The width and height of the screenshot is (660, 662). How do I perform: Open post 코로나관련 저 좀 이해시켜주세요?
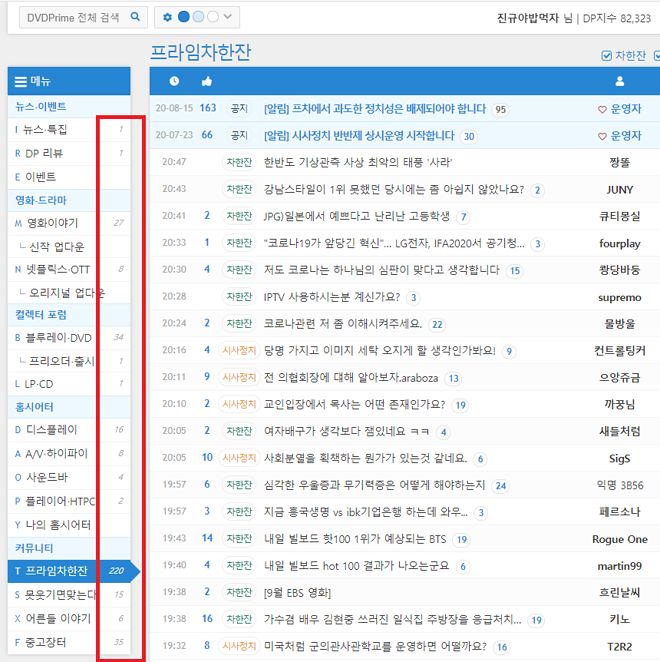pos(342,324)
